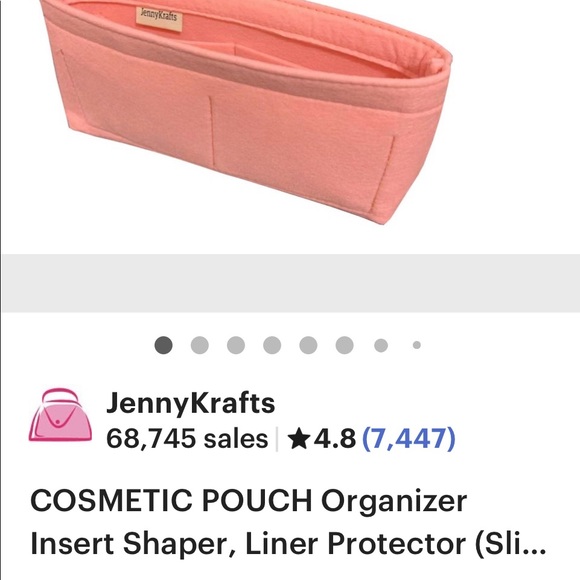Open the 4.8 rating value
580x580 pixels.
(335, 439)
